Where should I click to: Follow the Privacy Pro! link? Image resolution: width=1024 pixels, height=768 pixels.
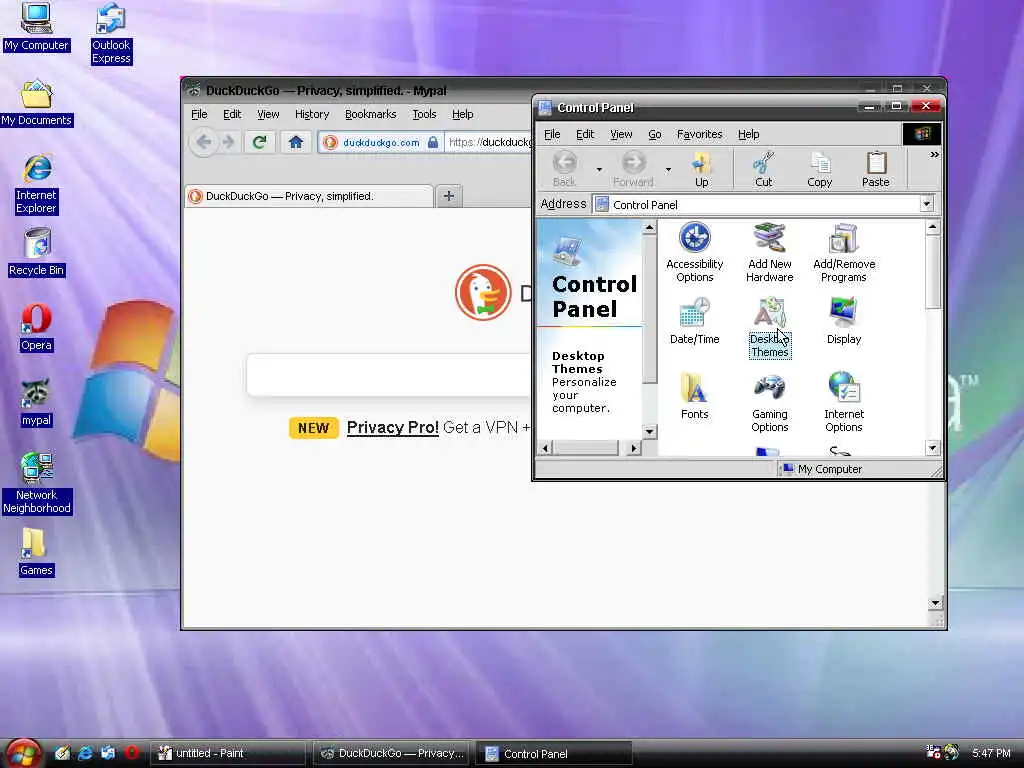(x=392, y=427)
